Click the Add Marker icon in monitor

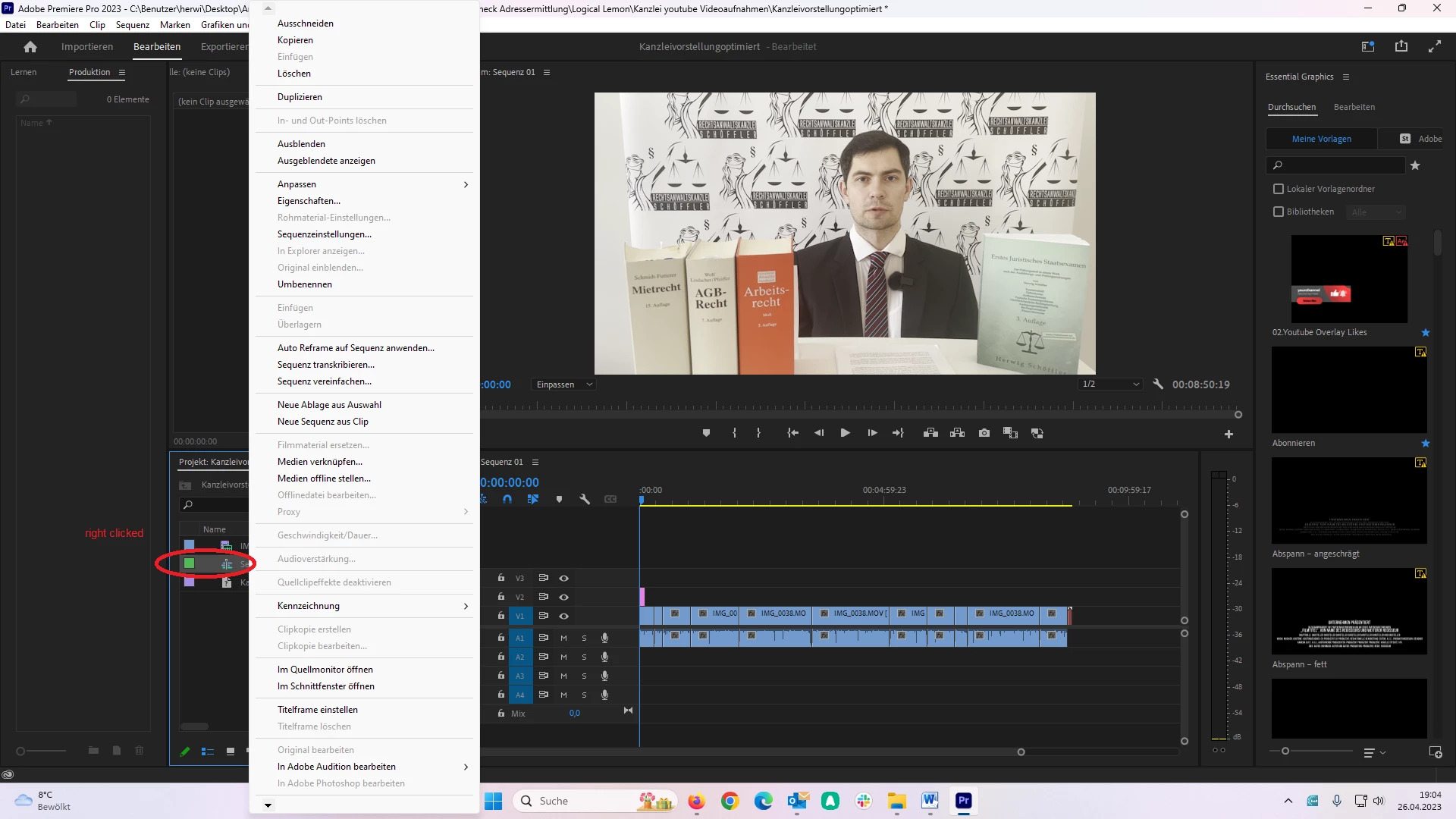[706, 433]
